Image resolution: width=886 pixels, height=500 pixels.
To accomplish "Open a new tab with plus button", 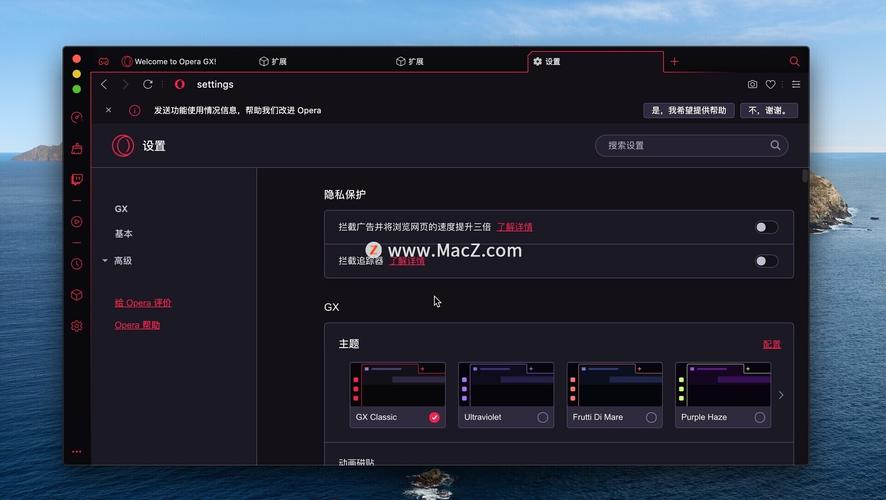I will point(674,61).
